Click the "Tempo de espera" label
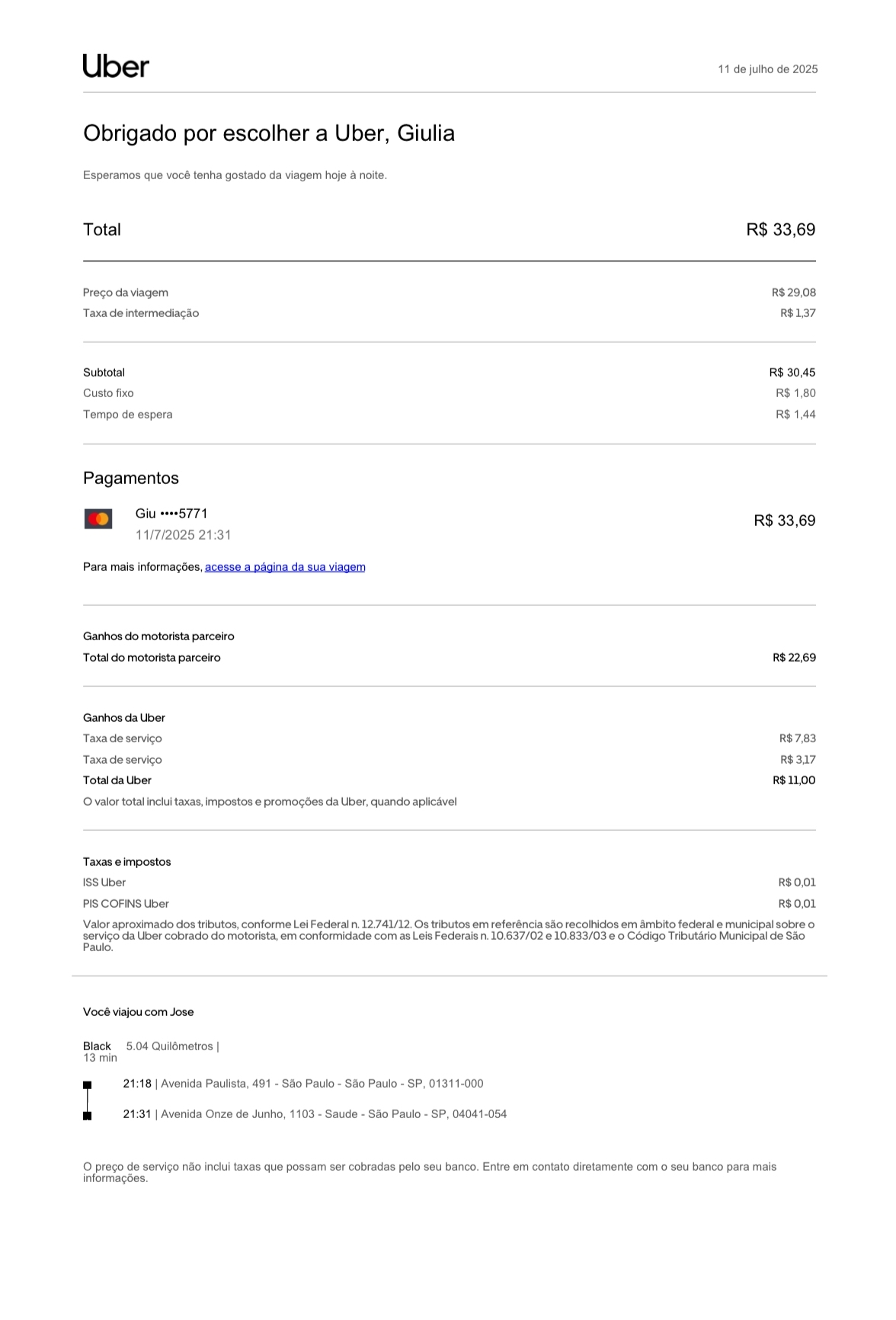The width and height of the screenshot is (896, 1320). pyautogui.click(x=128, y=415)
